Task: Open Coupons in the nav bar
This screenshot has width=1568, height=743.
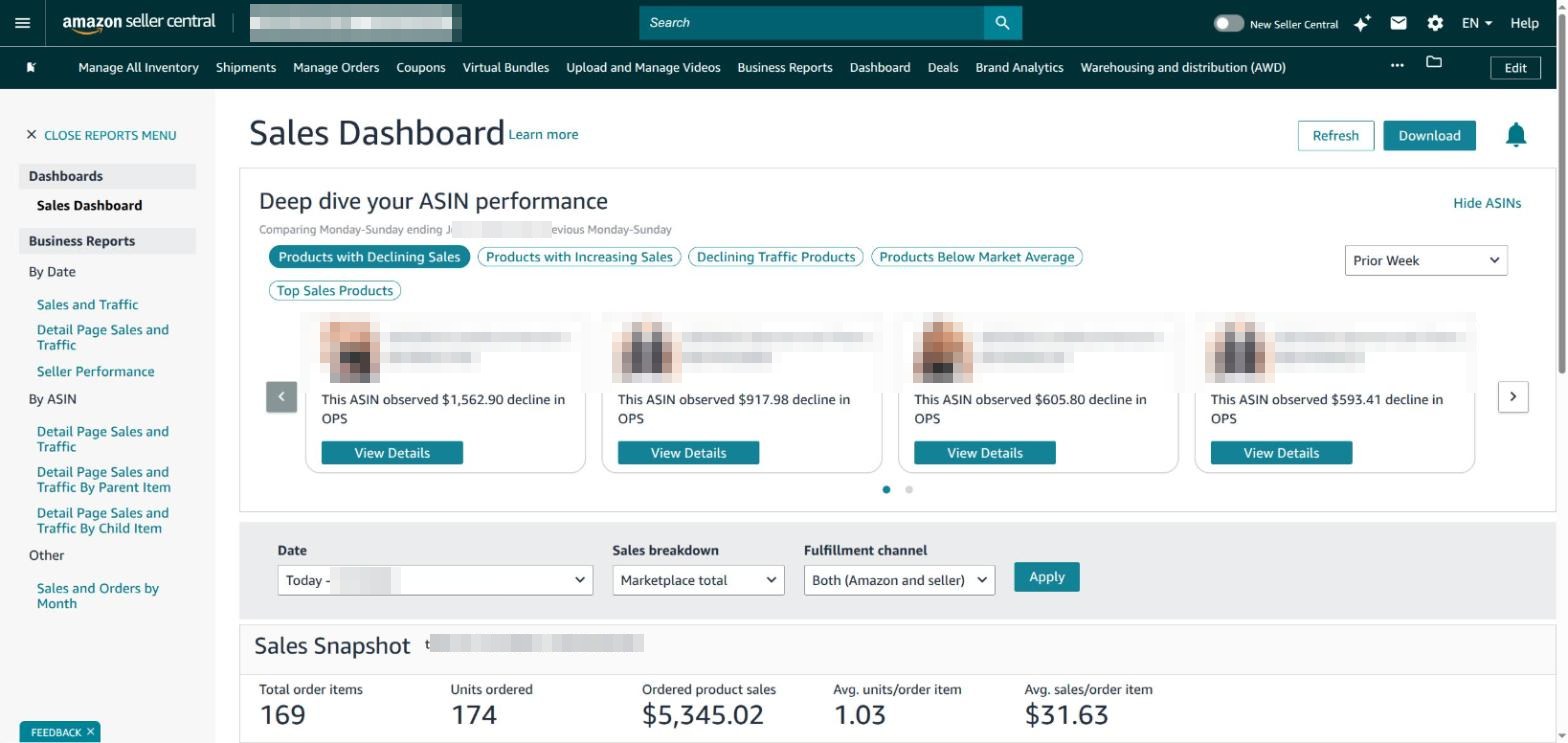Action: click(421, 67)
